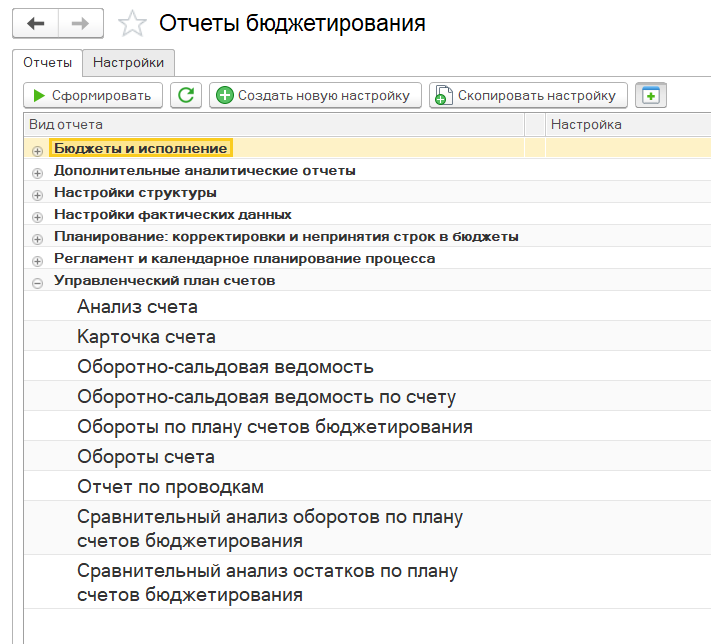Select the Отчет по проводкам report
The image size is (711, 644).
pyautogui.click(x=170, y=487)
